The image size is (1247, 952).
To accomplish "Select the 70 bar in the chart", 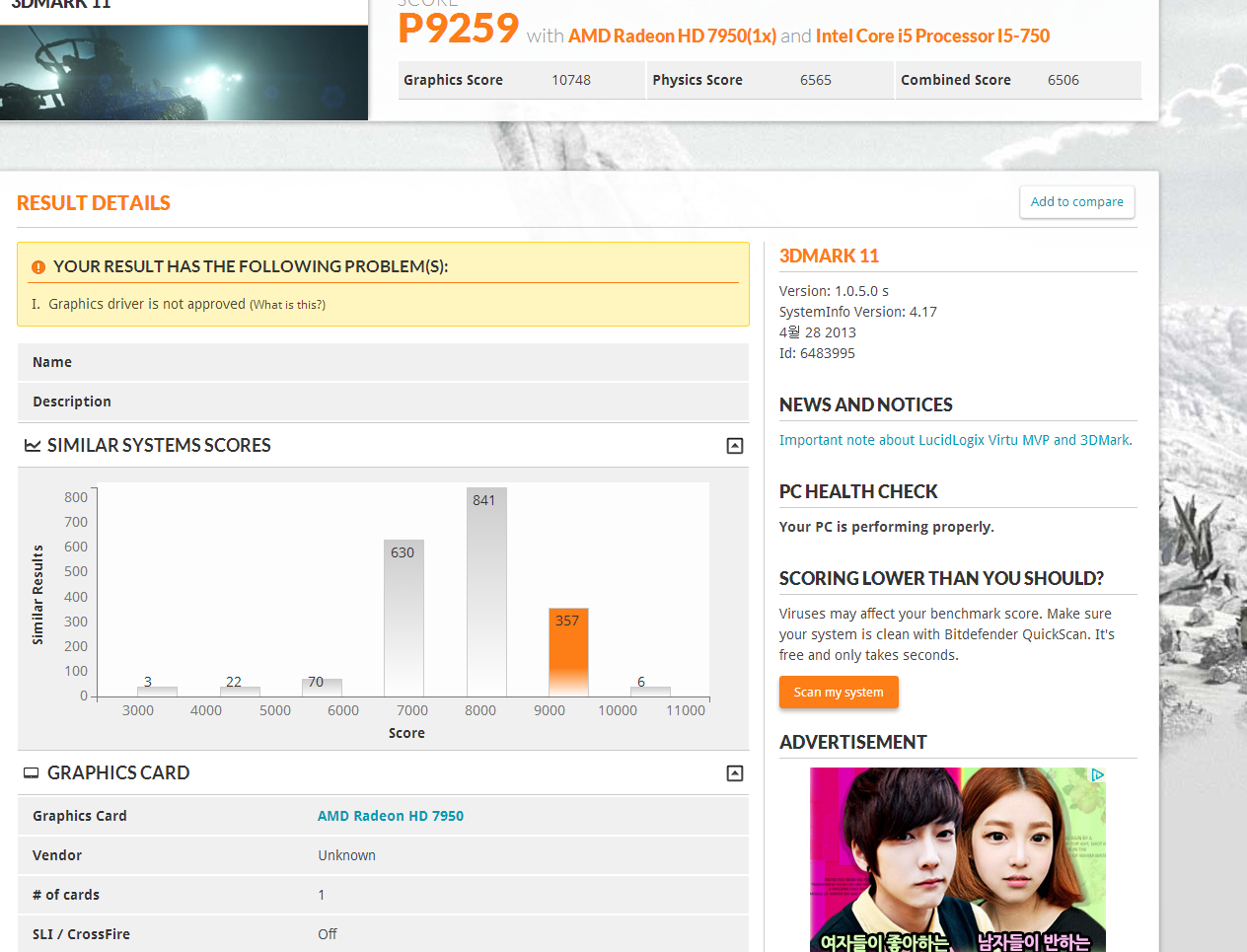I will coord(322,688).
